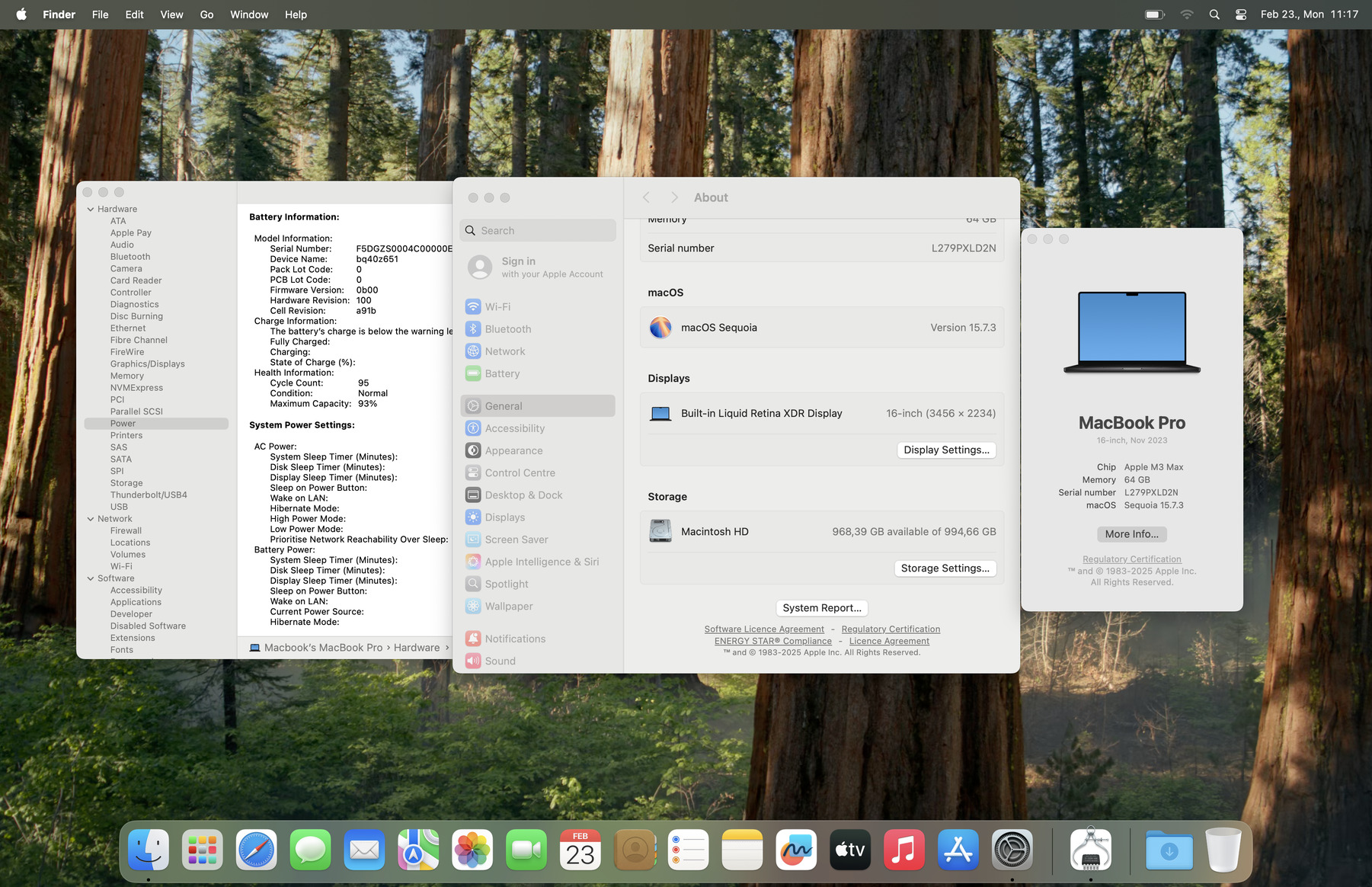Open Wi-Fi settings in the sidebar
The height and width of the screenshot is (887, 1372).
(x=497, y=307)
